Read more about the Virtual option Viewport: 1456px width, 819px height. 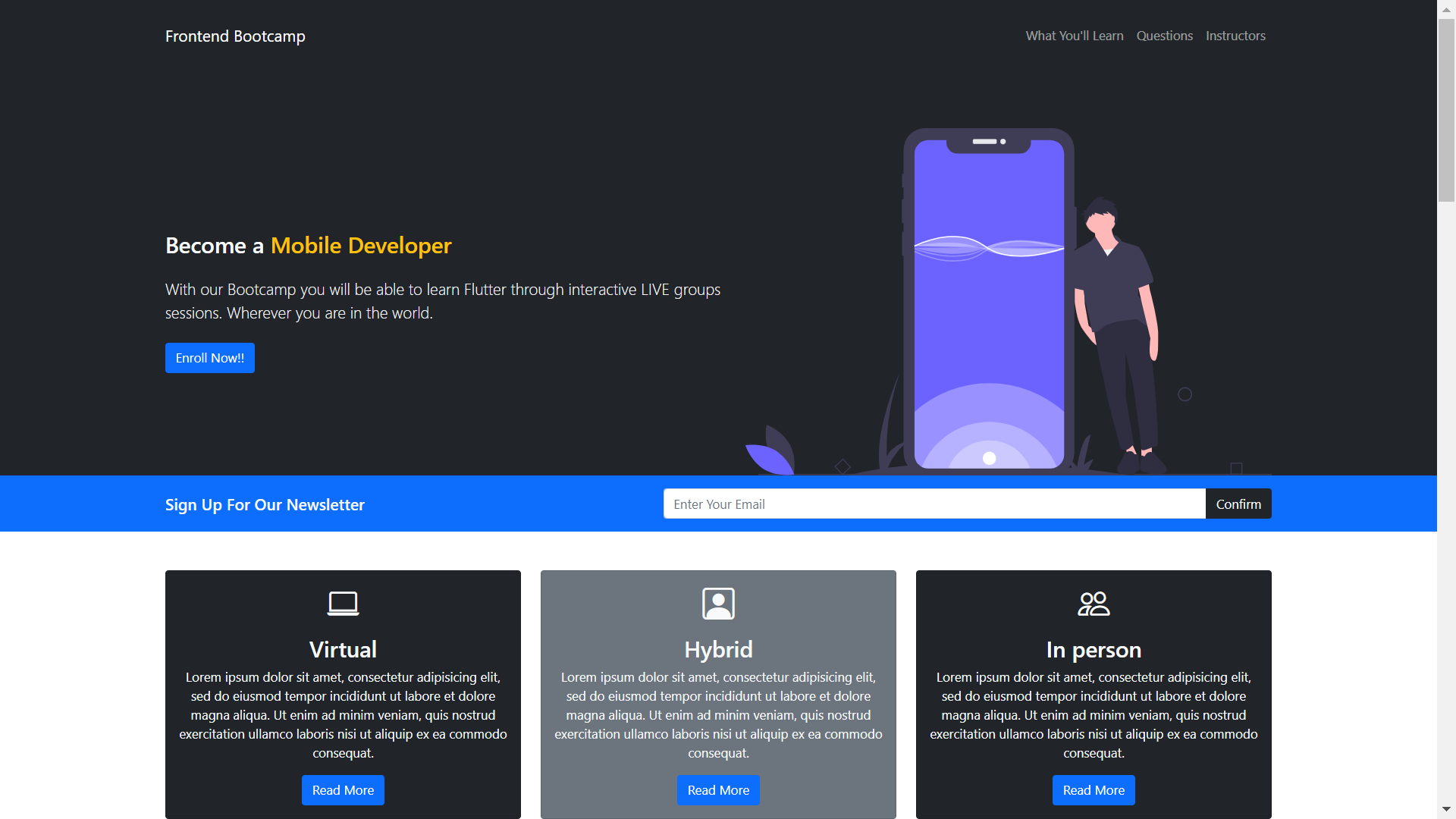pyautogui.click(x=343, y=789)
